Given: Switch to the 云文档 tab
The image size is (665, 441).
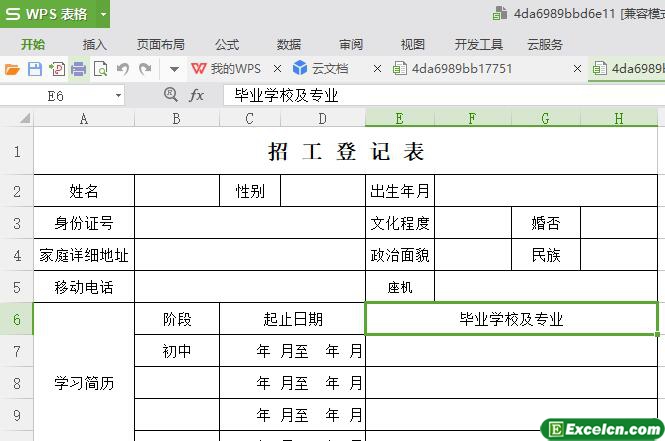Looking at the screenshot, I should pos(321,69).
